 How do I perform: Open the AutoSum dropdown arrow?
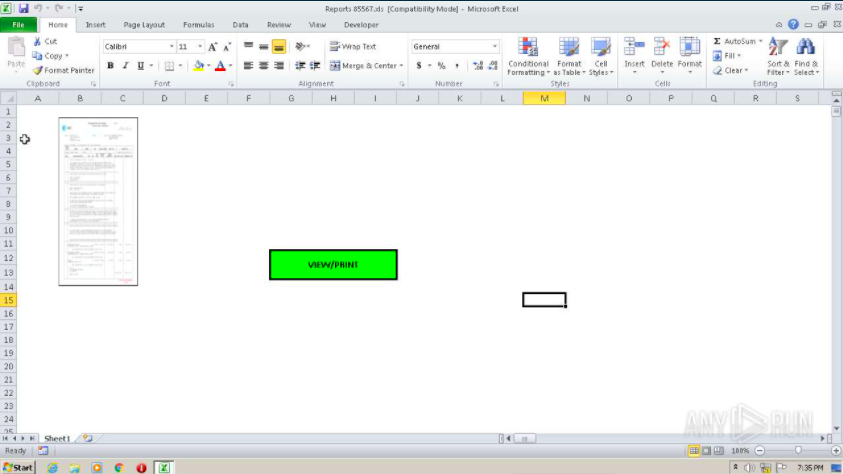(761, 42)
